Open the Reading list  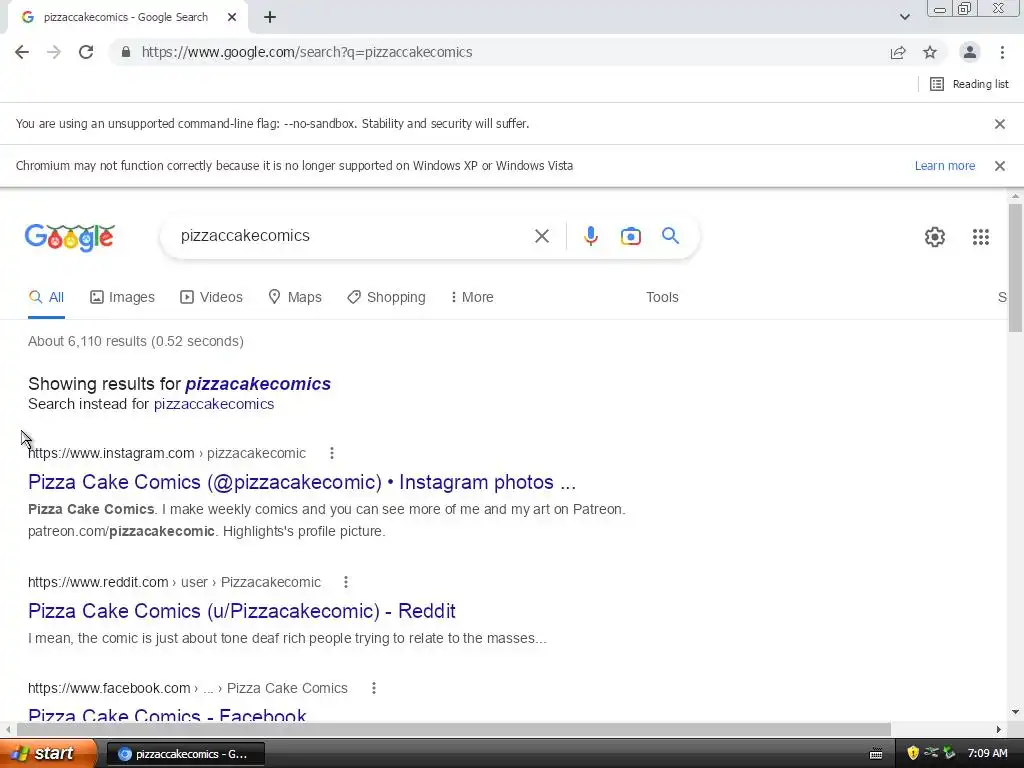pyautogui.click(x=969, y=84)
